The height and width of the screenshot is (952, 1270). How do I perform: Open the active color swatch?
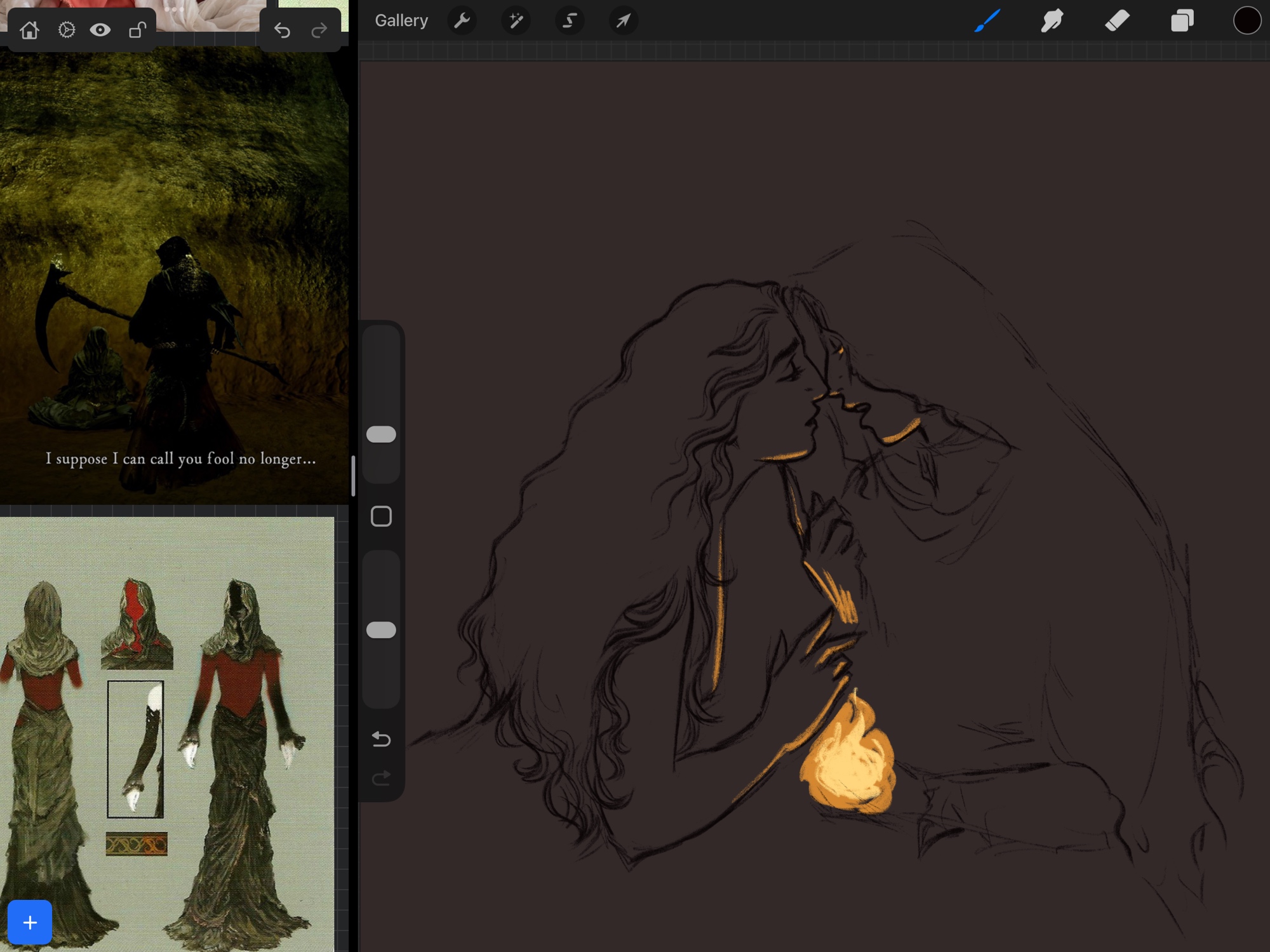pos(1247,21)
